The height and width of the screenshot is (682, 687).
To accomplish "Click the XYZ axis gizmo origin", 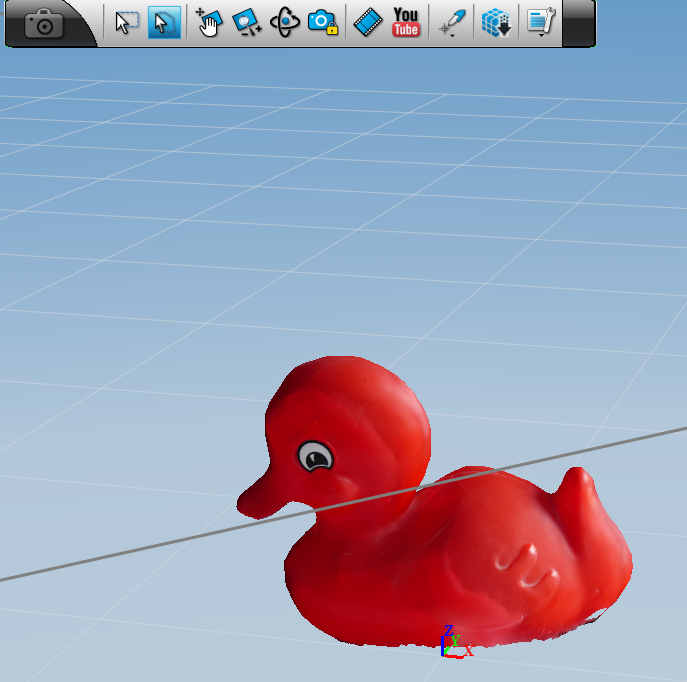I will click(444, 654).
